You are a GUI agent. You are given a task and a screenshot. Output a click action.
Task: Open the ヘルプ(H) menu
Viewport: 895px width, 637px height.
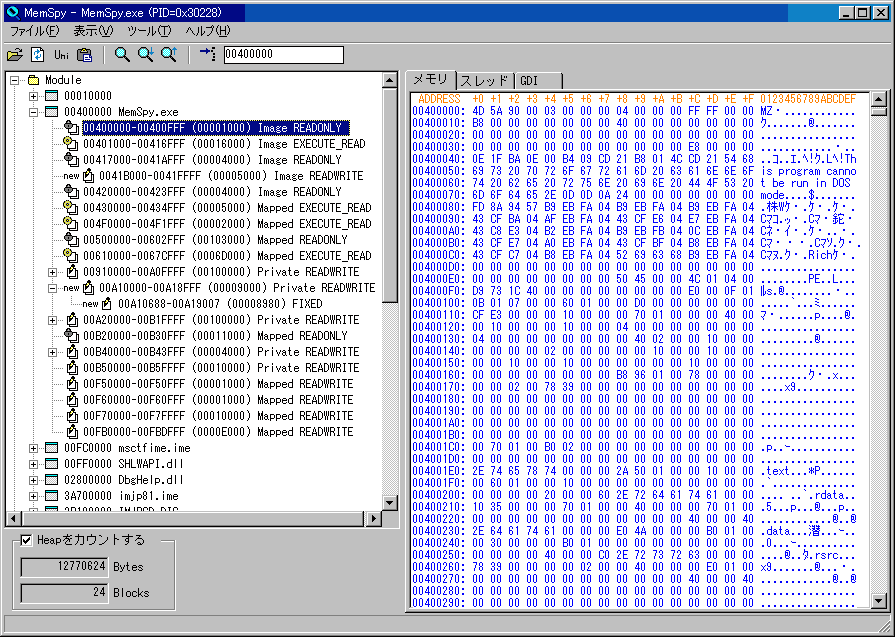(x=208, y=31)
